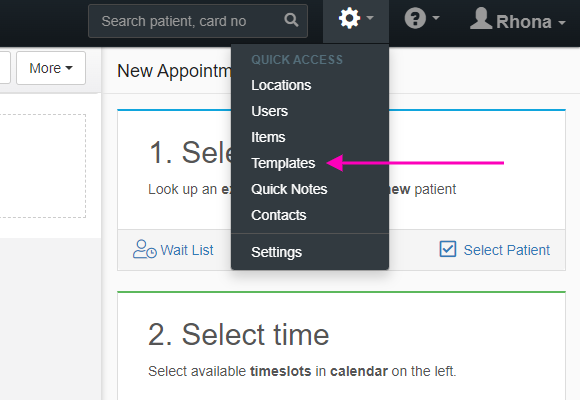Click the Wait List person-clock icon
The height and width of the screenshot is (400, 580).
coord(145,249)
